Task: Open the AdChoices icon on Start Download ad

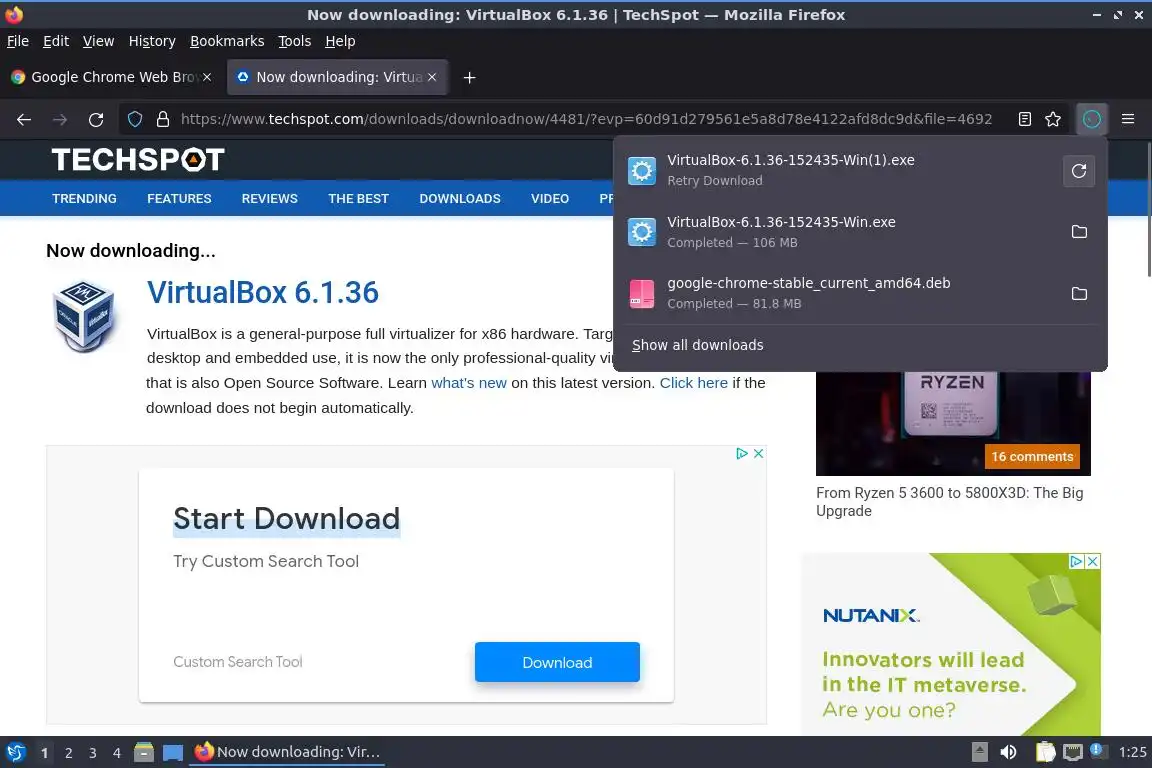Action: (742, 453)
